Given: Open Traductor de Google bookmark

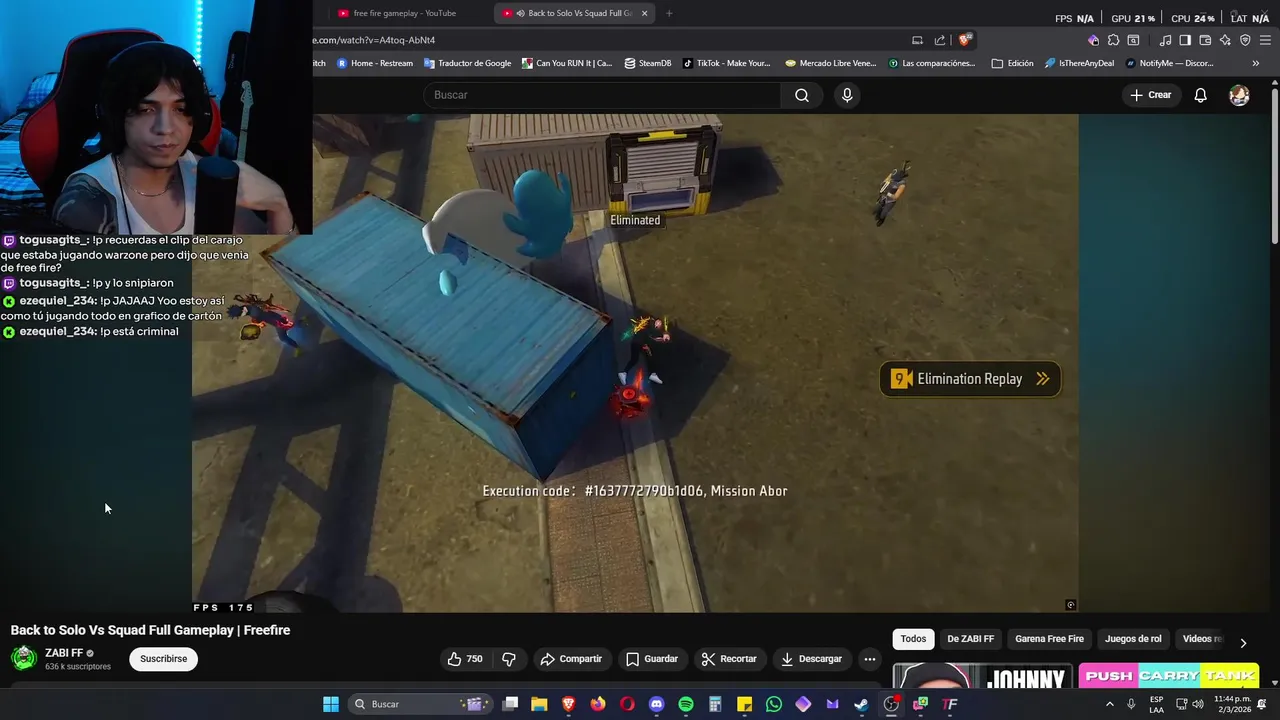Looking at the screenshot, I should (x=467, y=63).
